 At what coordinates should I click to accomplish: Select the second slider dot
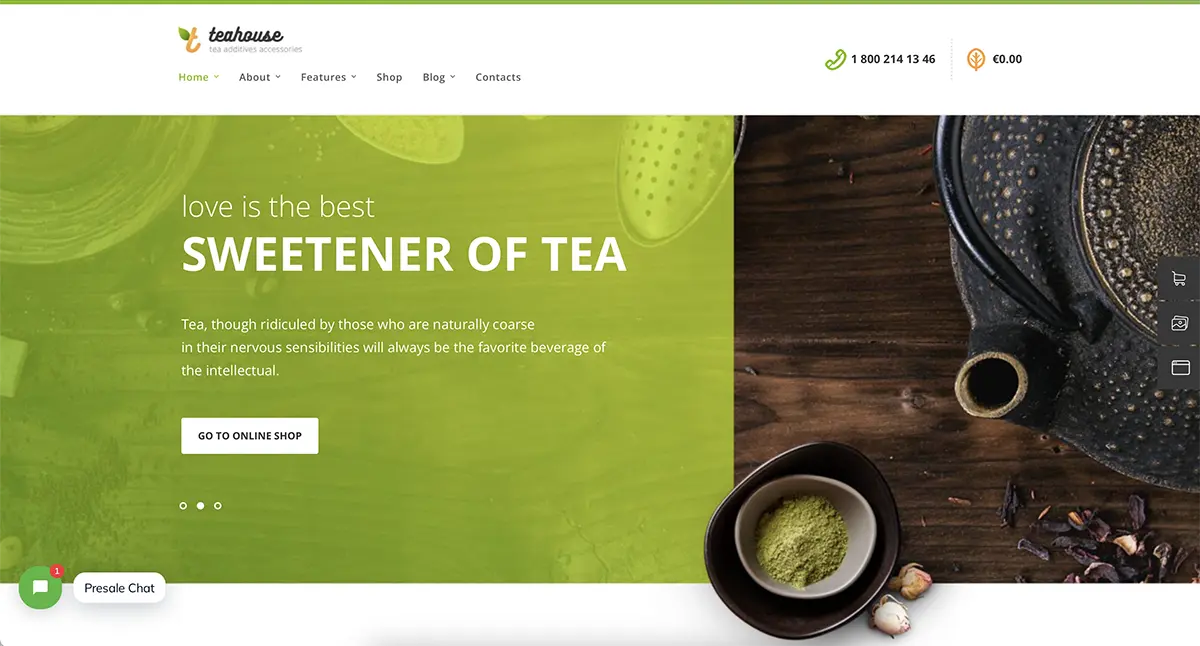(x=200, y=506)
